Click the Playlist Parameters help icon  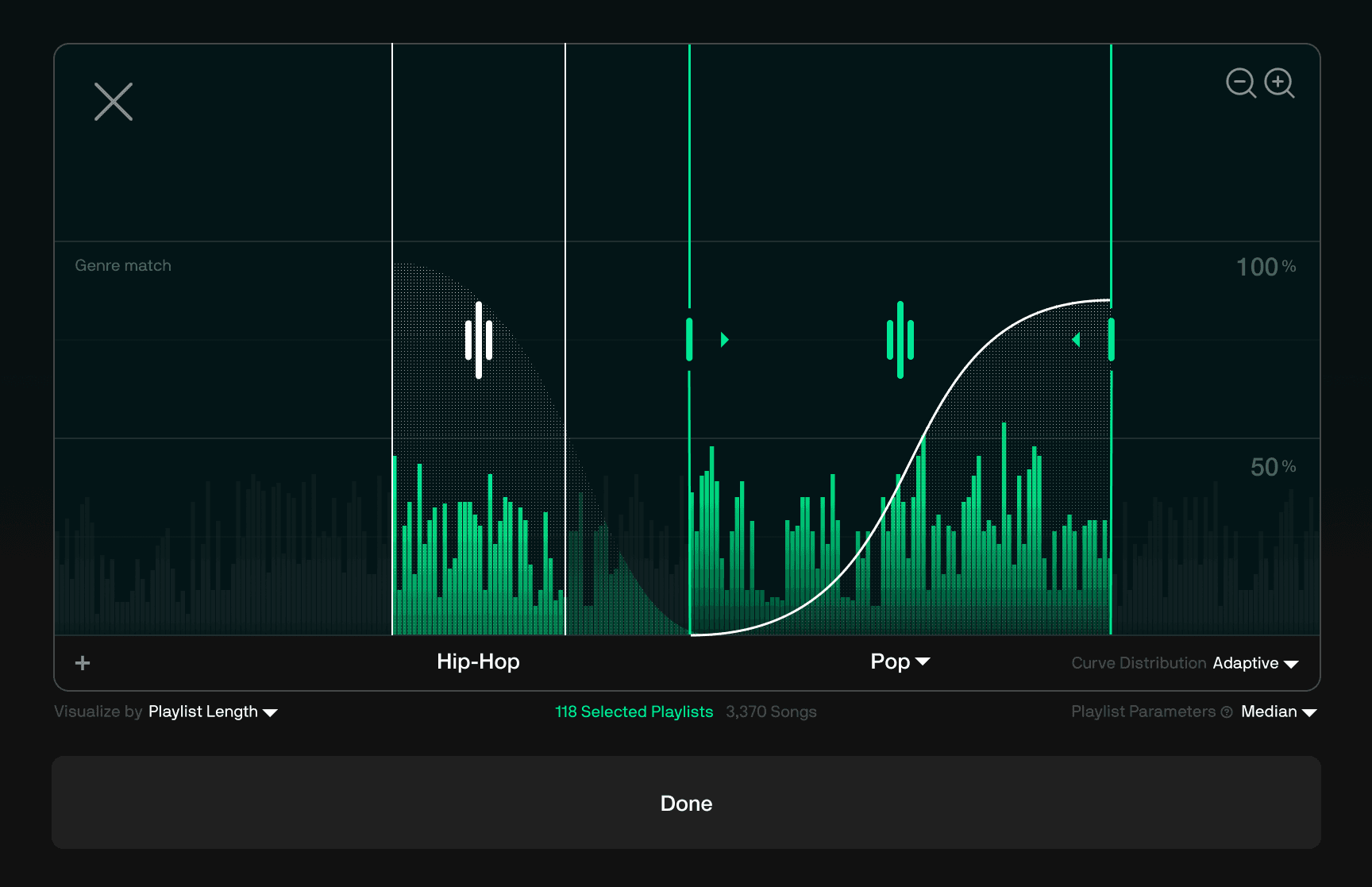(x=1227, y=712)
